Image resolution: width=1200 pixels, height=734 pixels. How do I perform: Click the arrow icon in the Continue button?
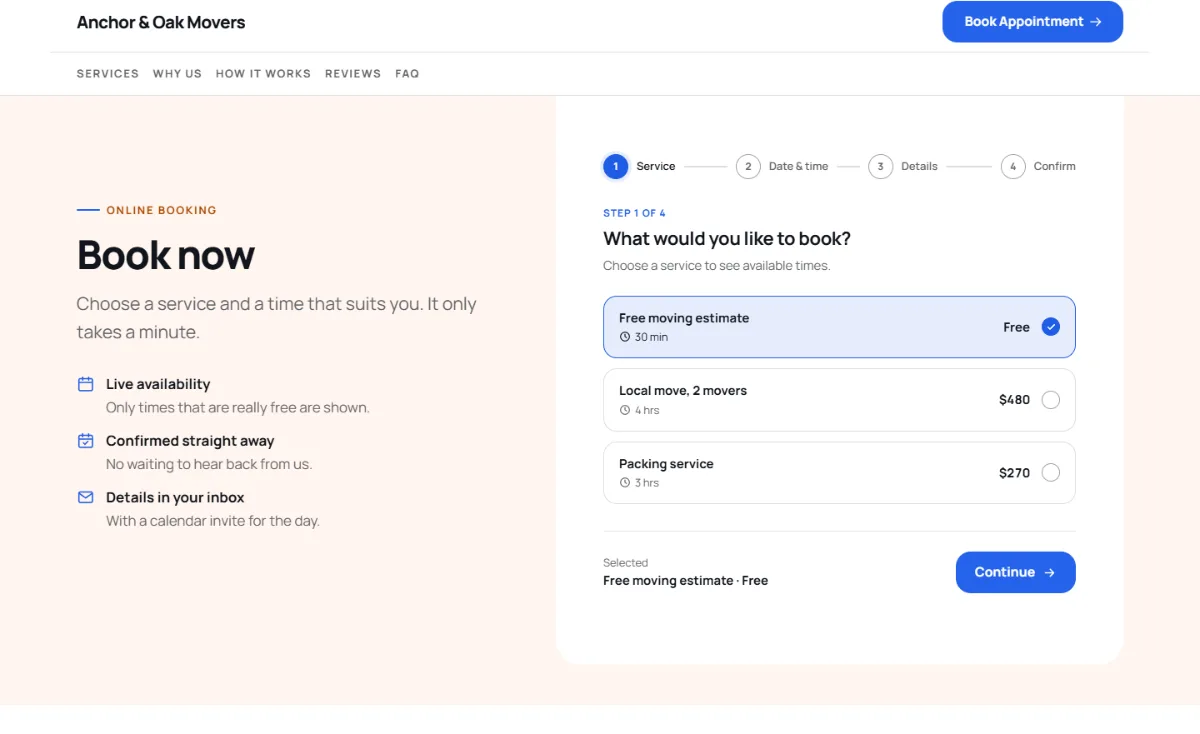click(1050, 573)
